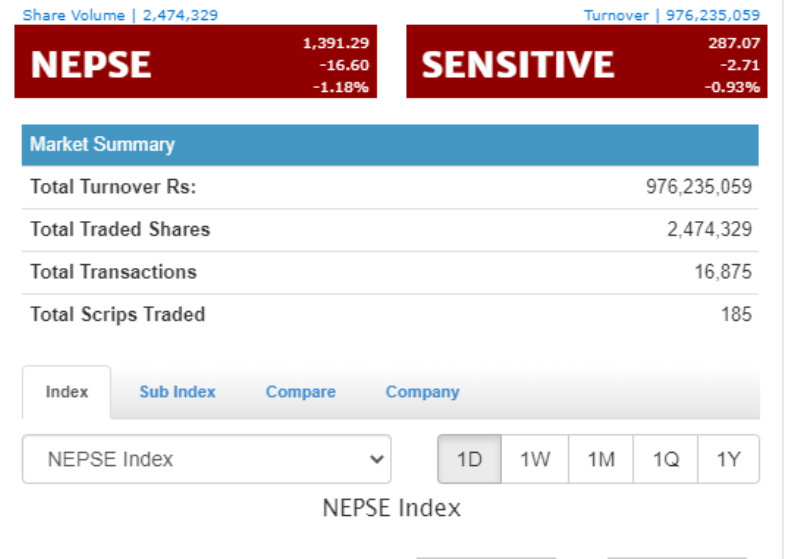The height and width of the screenshot is (559, 800).
Task: Click the NEPSE Index chart title
Action: pyautogui.click(x=391, y=508)
